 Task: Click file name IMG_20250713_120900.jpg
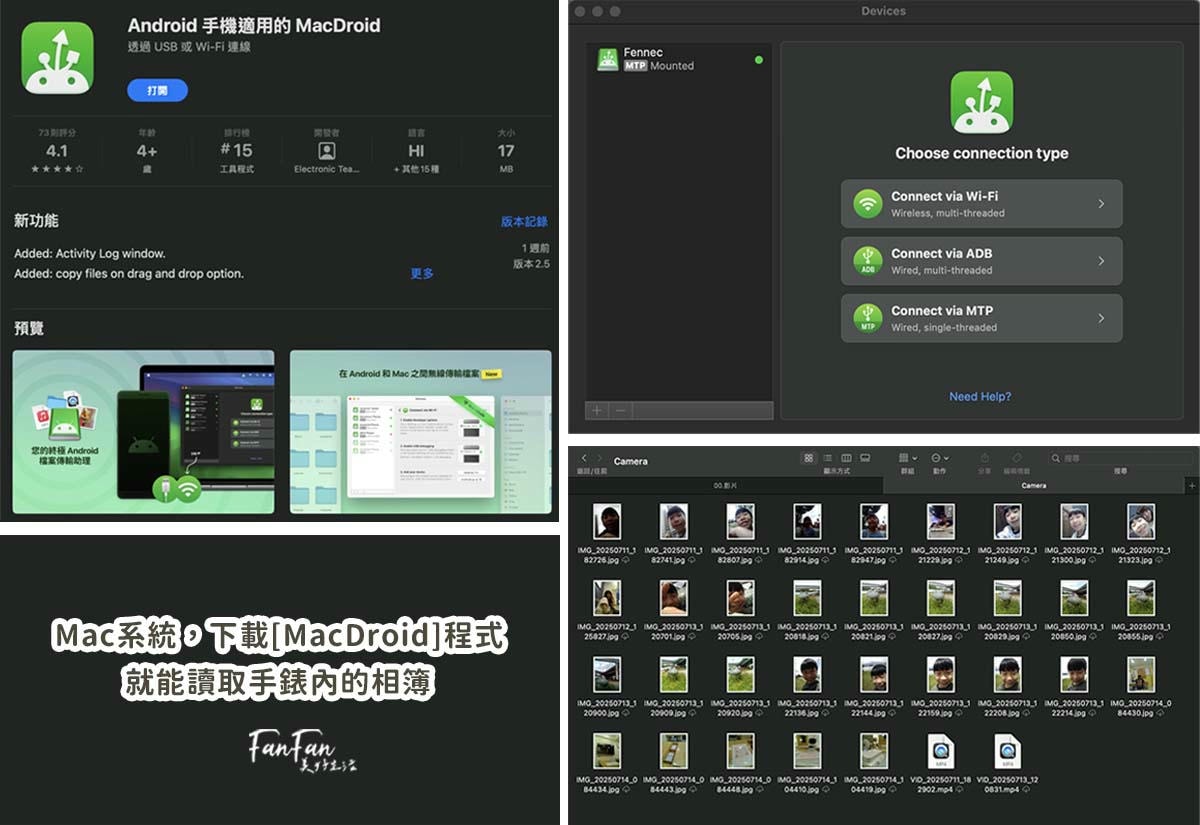607,708
